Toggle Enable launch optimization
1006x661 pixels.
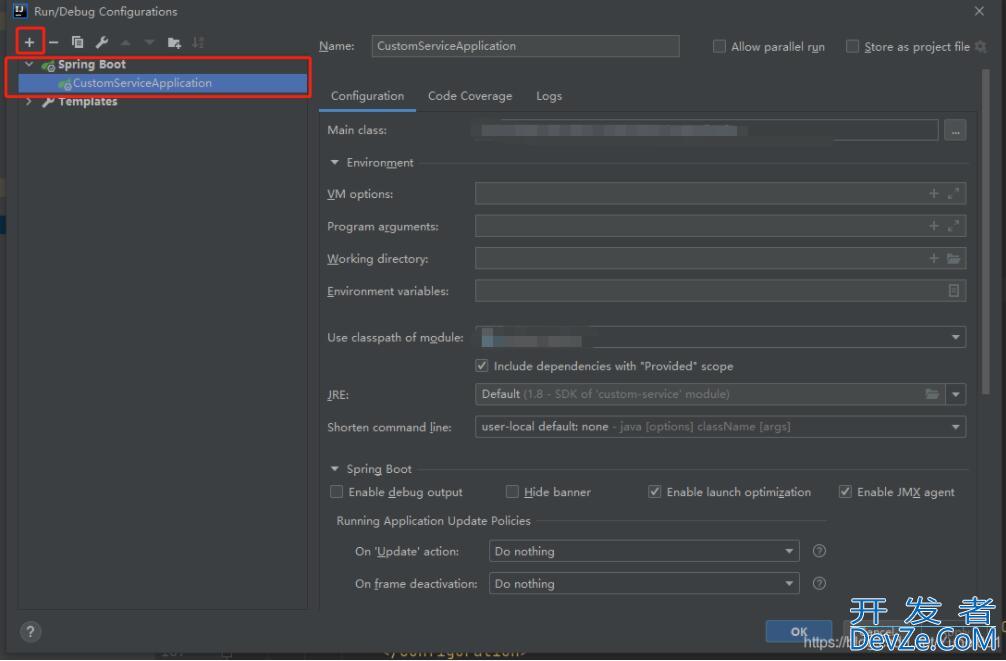coord(654,492)
